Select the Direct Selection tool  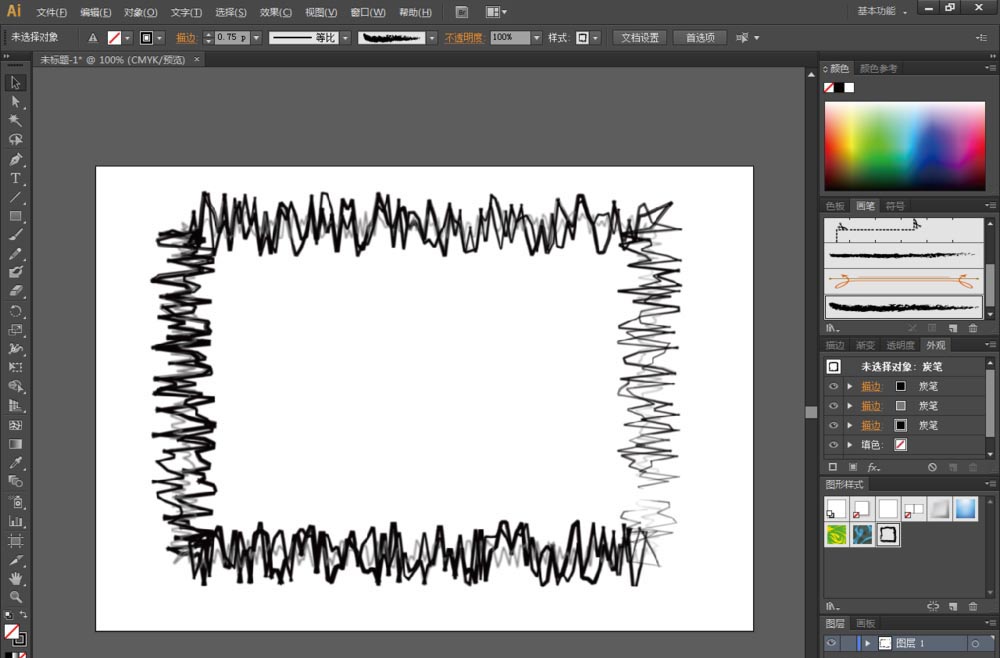[x=15, y=102]
